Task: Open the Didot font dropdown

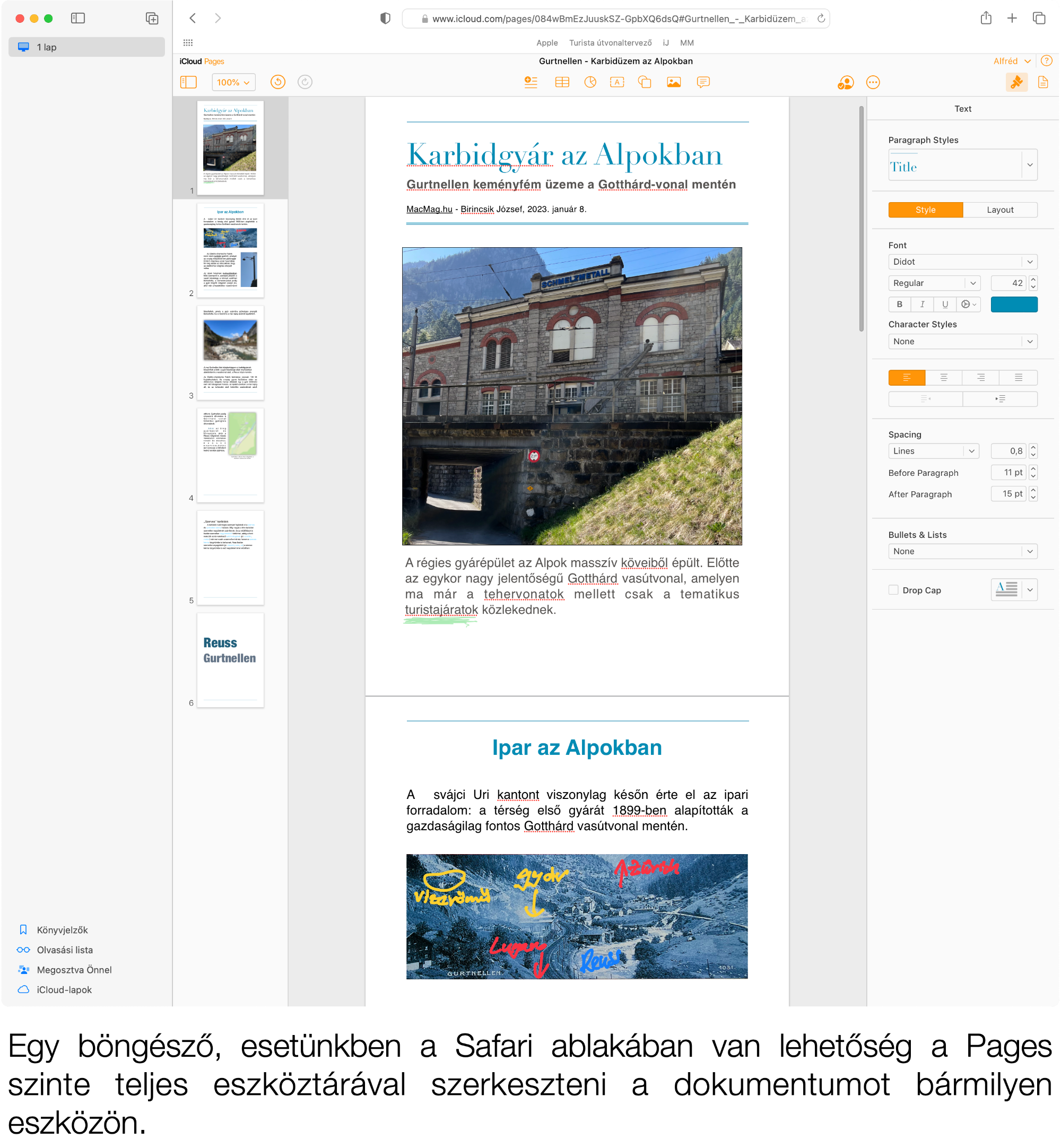Action: tap(962, 262)
